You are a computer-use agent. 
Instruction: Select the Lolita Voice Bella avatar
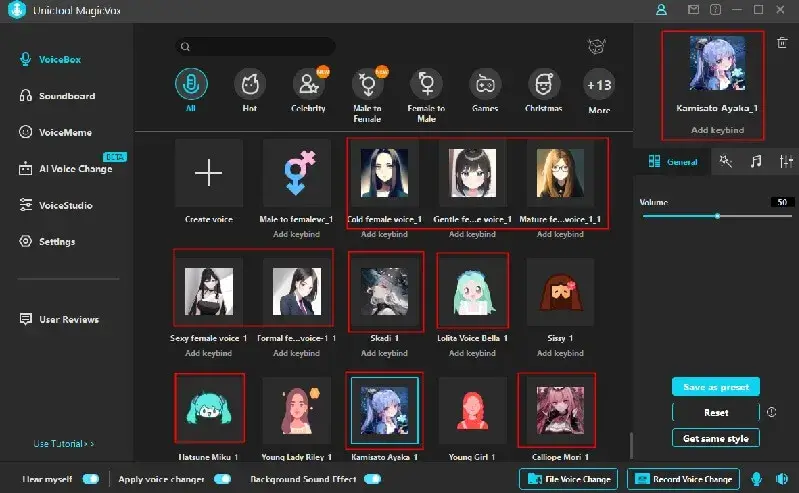pos(472,291)
